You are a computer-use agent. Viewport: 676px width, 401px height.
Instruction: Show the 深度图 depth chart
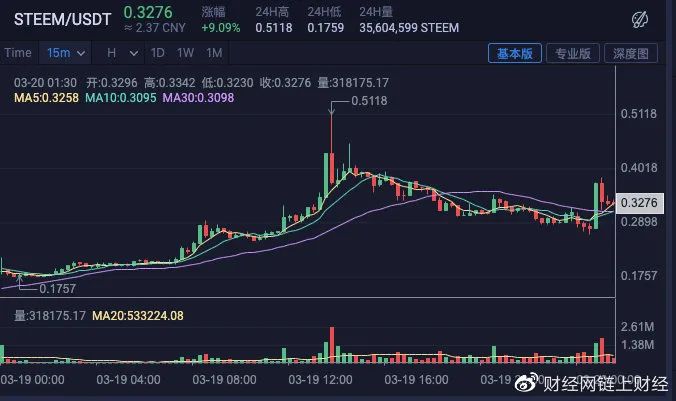coord(631,53)
